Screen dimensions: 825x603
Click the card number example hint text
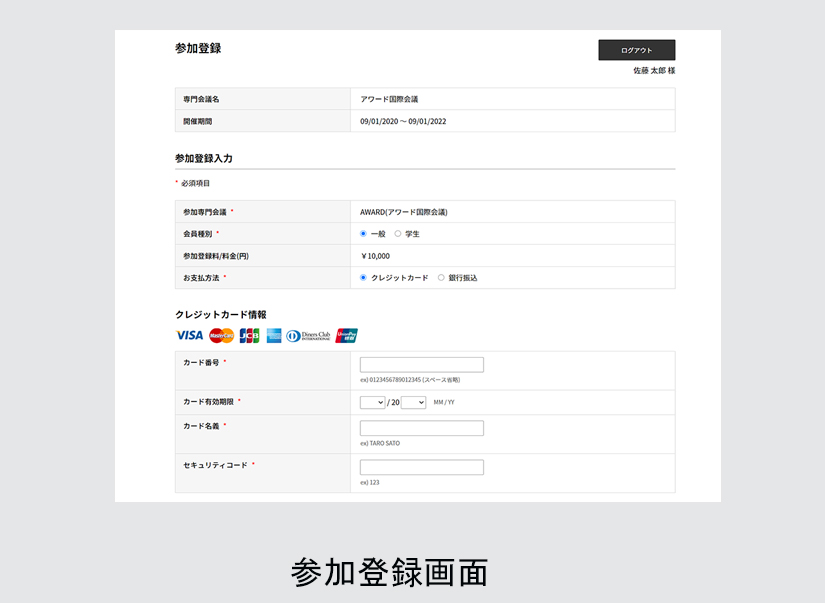tap(410, 380)
